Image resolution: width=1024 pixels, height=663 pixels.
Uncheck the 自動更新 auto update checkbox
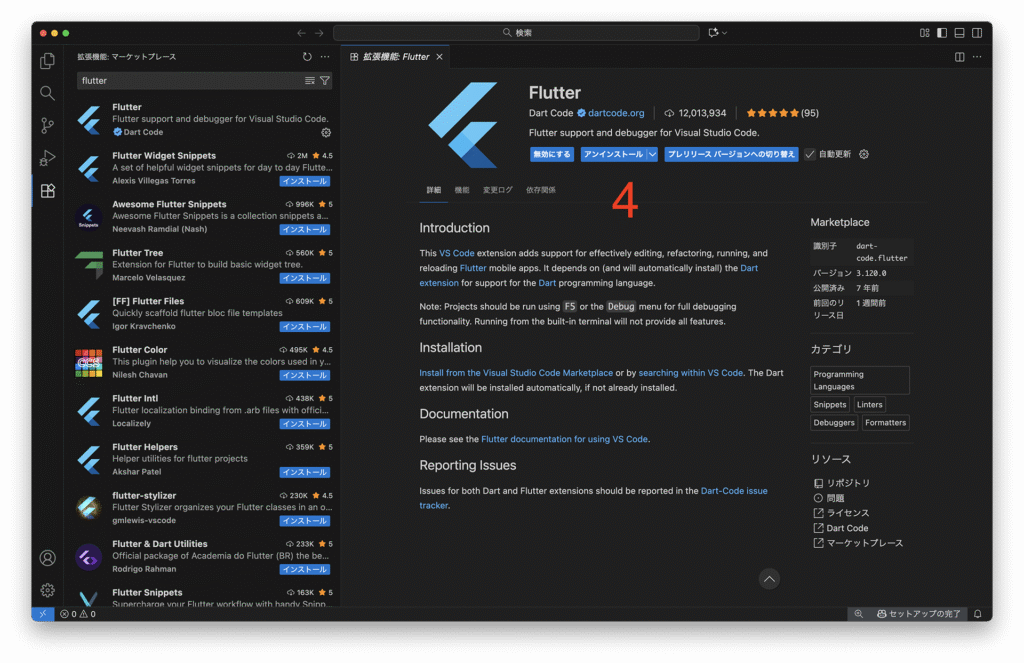point(810,155)
